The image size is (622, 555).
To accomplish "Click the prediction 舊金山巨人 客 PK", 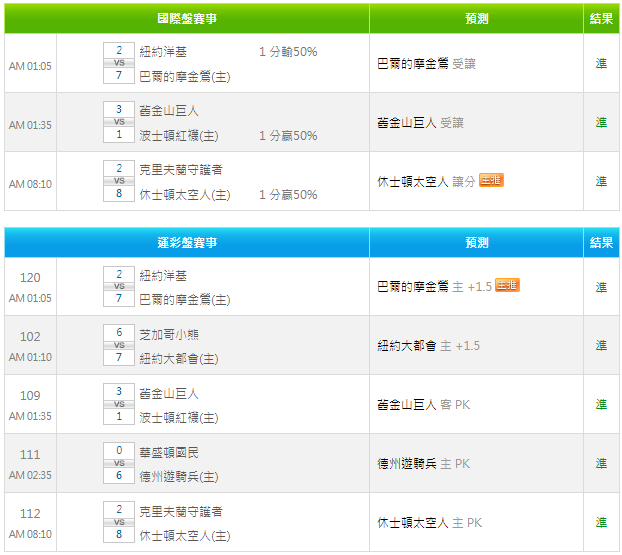I will click(x=423, y=405).
